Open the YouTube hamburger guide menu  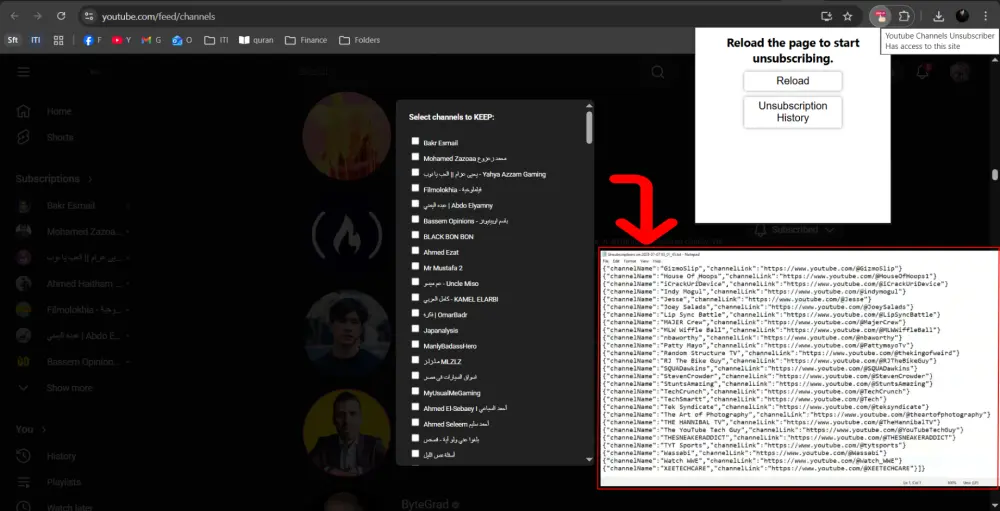click(24, 71)
